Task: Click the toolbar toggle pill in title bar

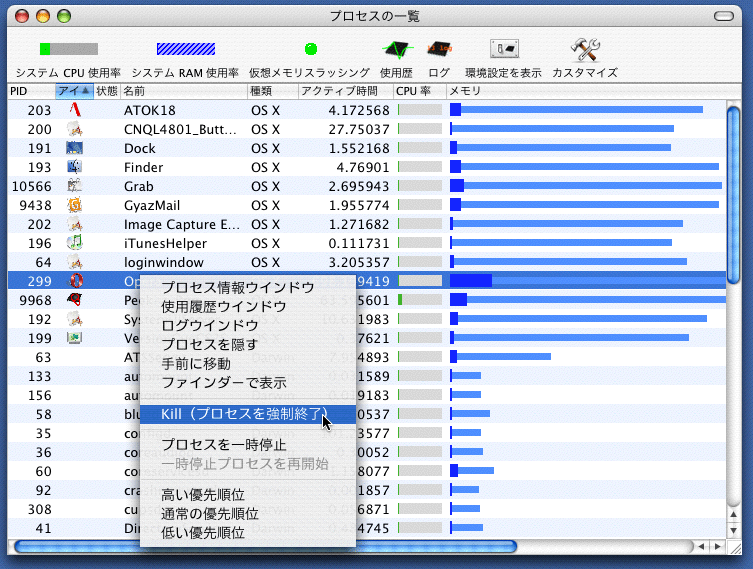Action: pos(724,16)
